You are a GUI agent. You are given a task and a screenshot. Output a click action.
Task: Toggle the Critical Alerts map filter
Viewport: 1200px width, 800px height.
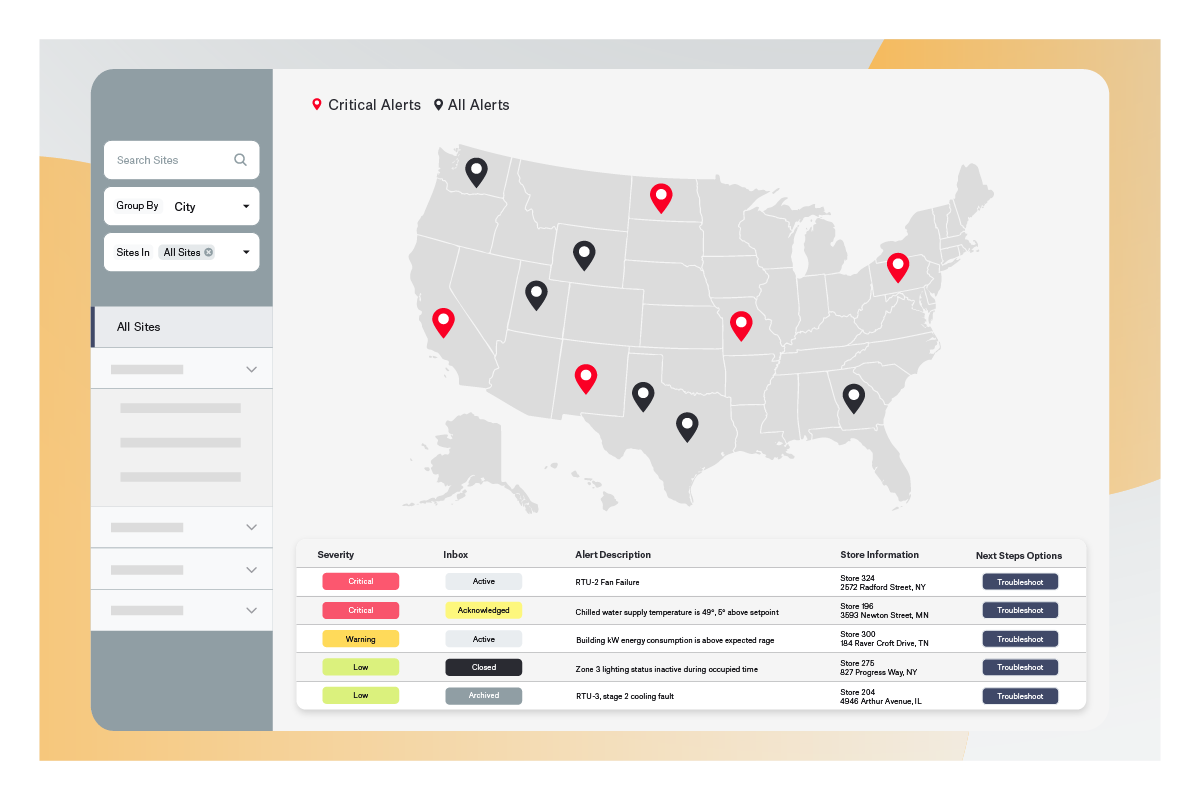click(x=366, y=104)
